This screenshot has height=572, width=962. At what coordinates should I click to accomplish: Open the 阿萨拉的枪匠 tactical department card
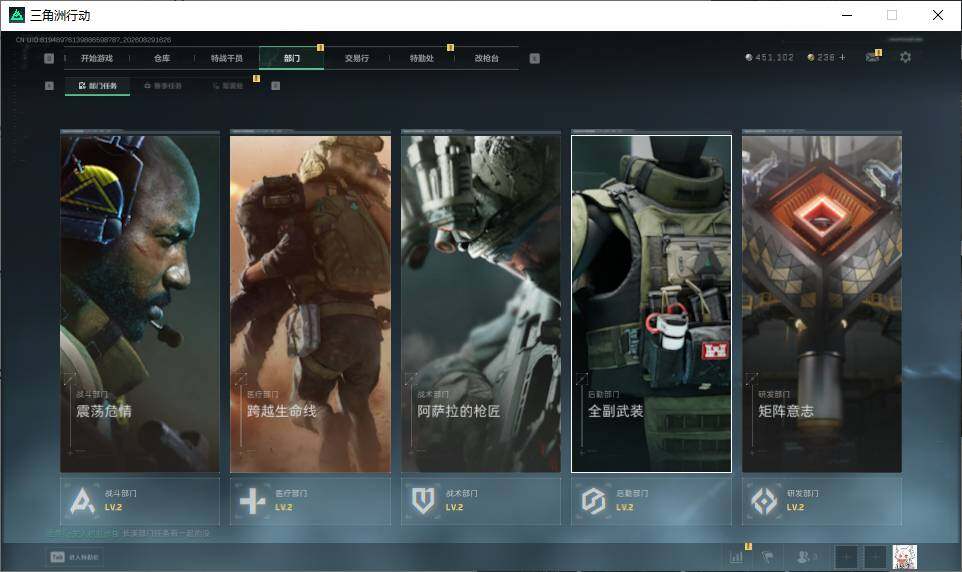point(481,304)
